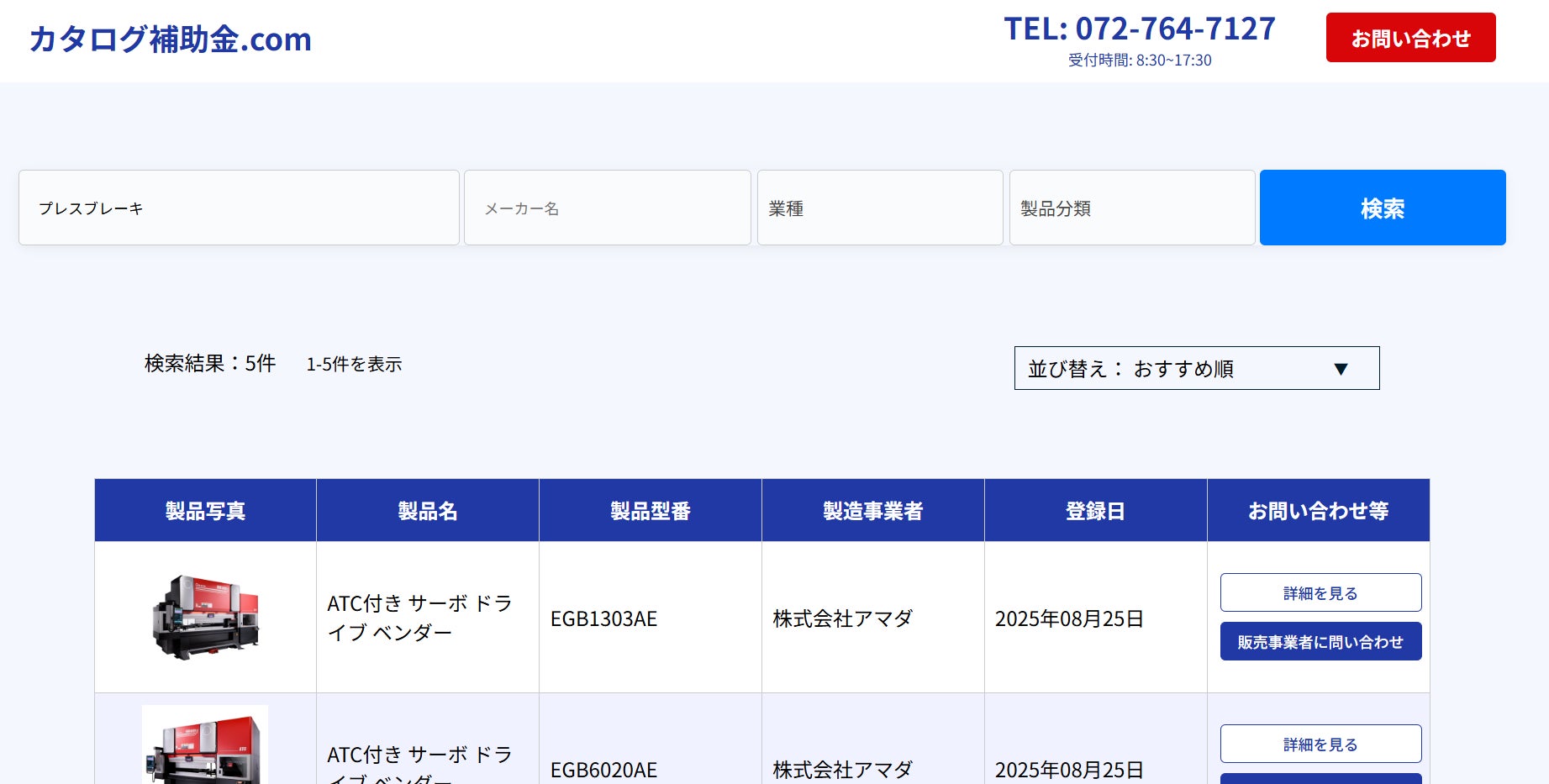Click the お問い合わせ等 column header
1549x784 pixels.
(x=1319, y=510)
